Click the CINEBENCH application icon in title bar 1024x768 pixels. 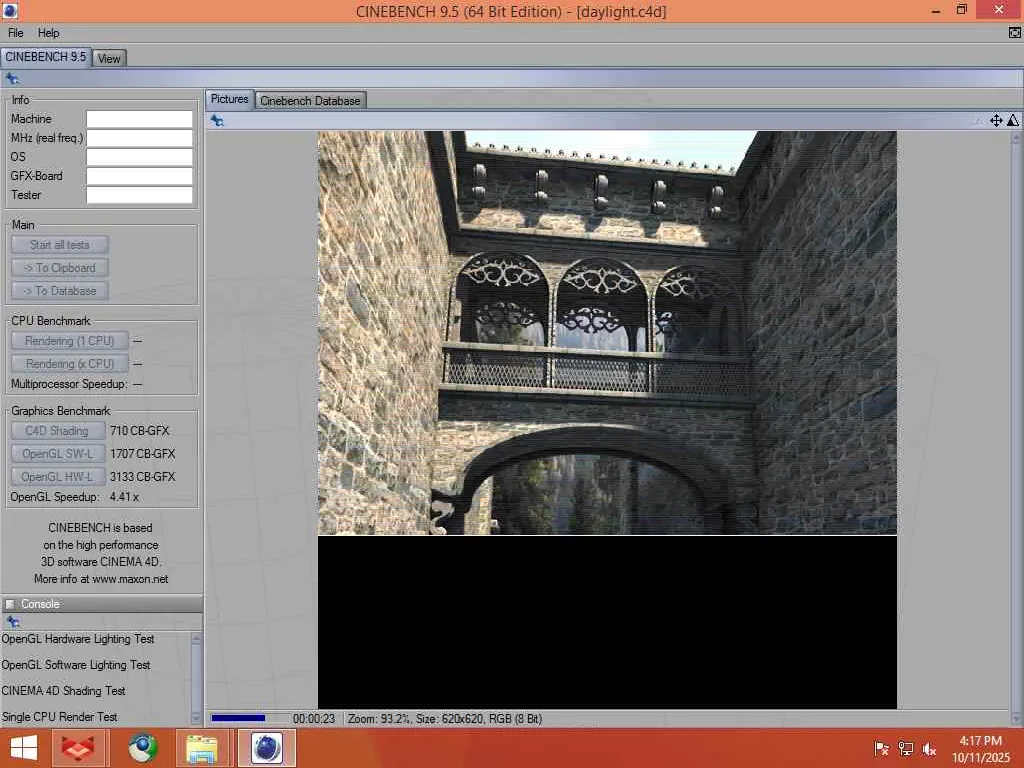10,10
